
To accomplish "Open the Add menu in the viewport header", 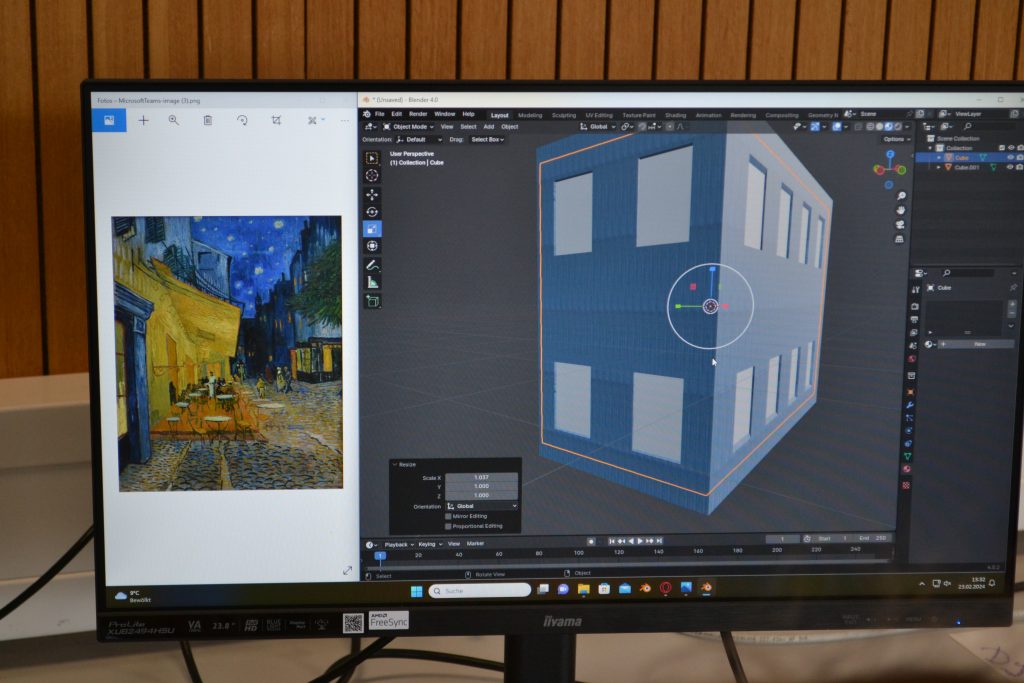I will (x=488, y=127).
